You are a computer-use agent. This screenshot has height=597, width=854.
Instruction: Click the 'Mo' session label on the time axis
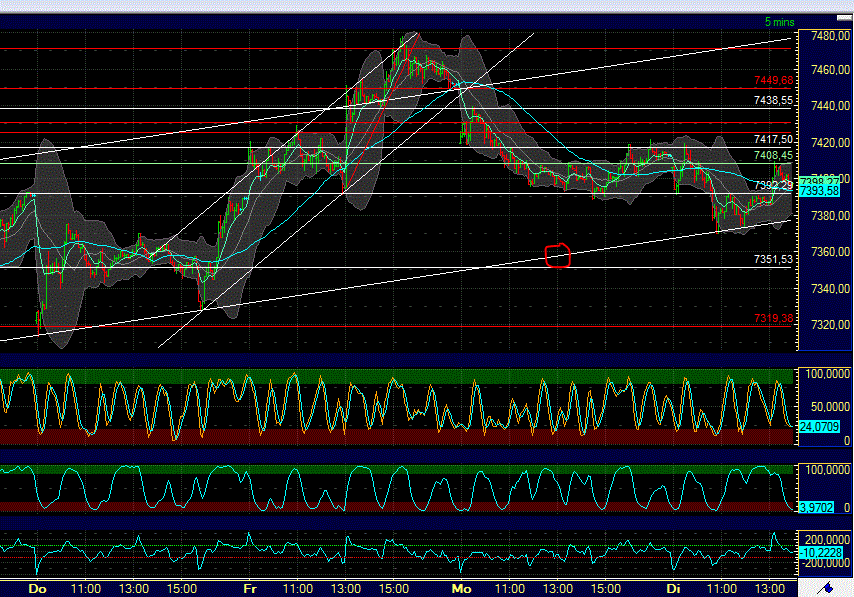460,590
